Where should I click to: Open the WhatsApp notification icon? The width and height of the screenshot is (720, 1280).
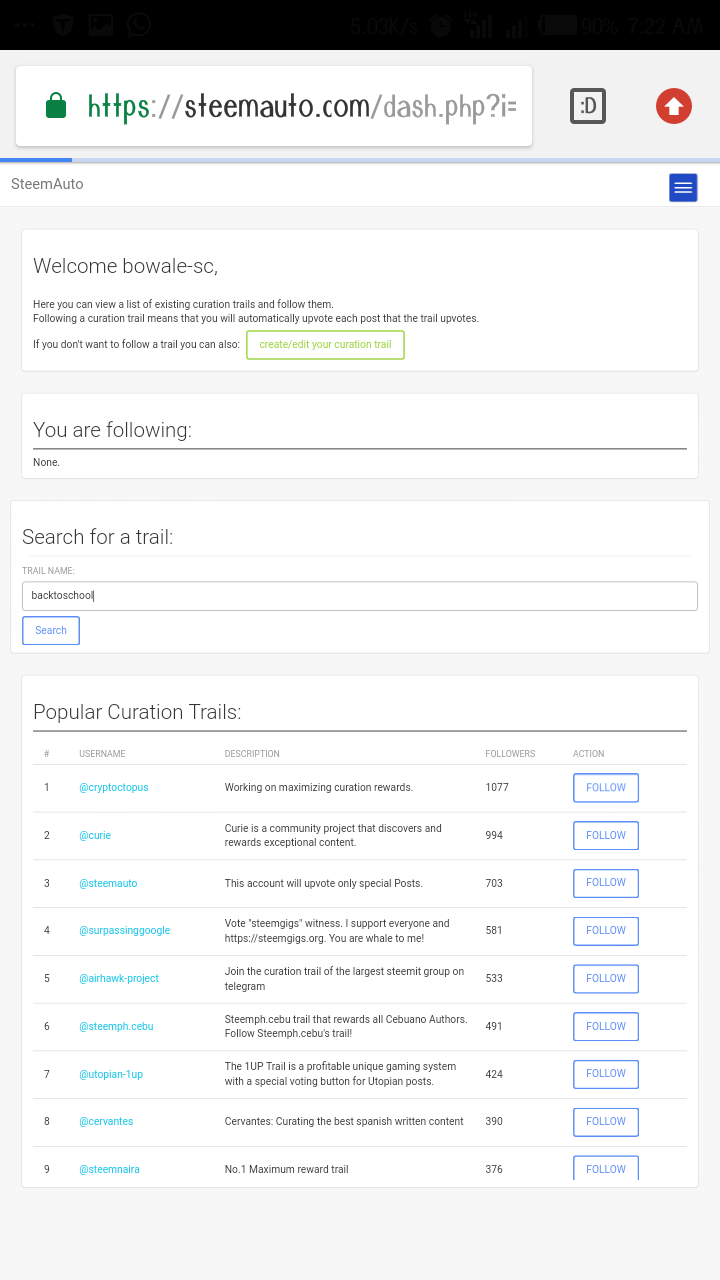click(139, 25)
